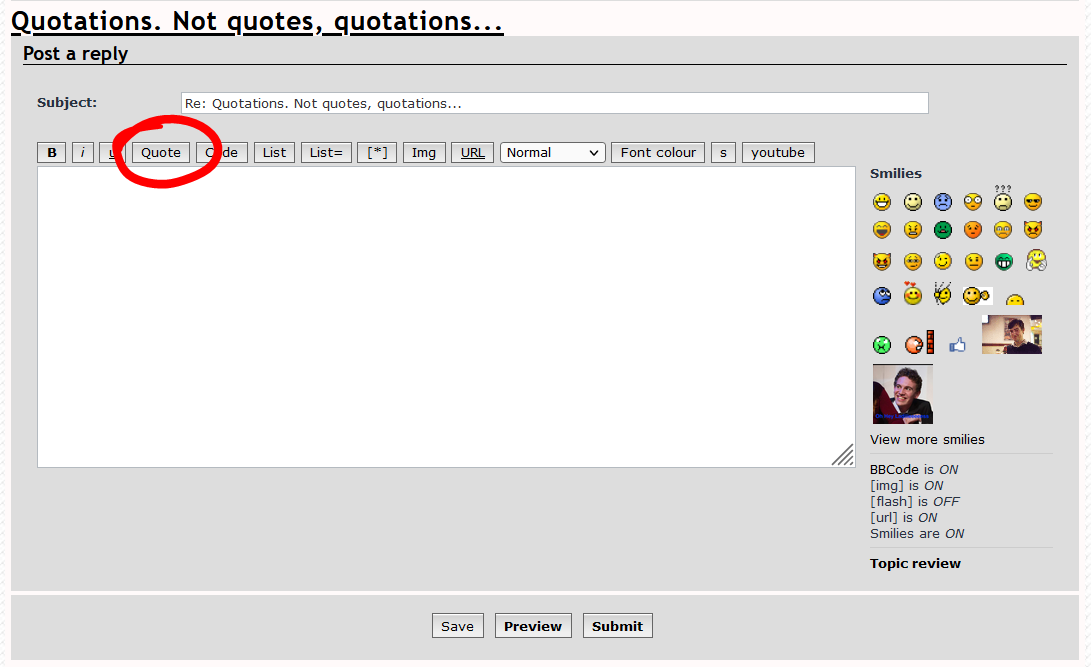
Task: Insert the smiling man photo below smilies
Action: pos(902,394)
